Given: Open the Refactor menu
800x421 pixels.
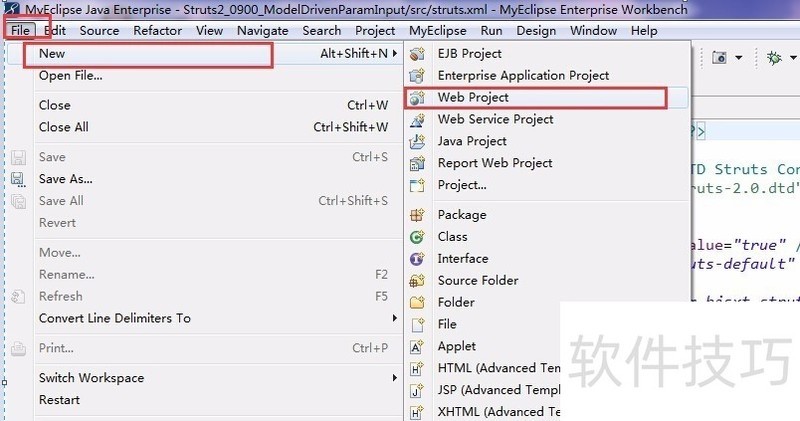Looking at the screenshot, I should (157, 30).
